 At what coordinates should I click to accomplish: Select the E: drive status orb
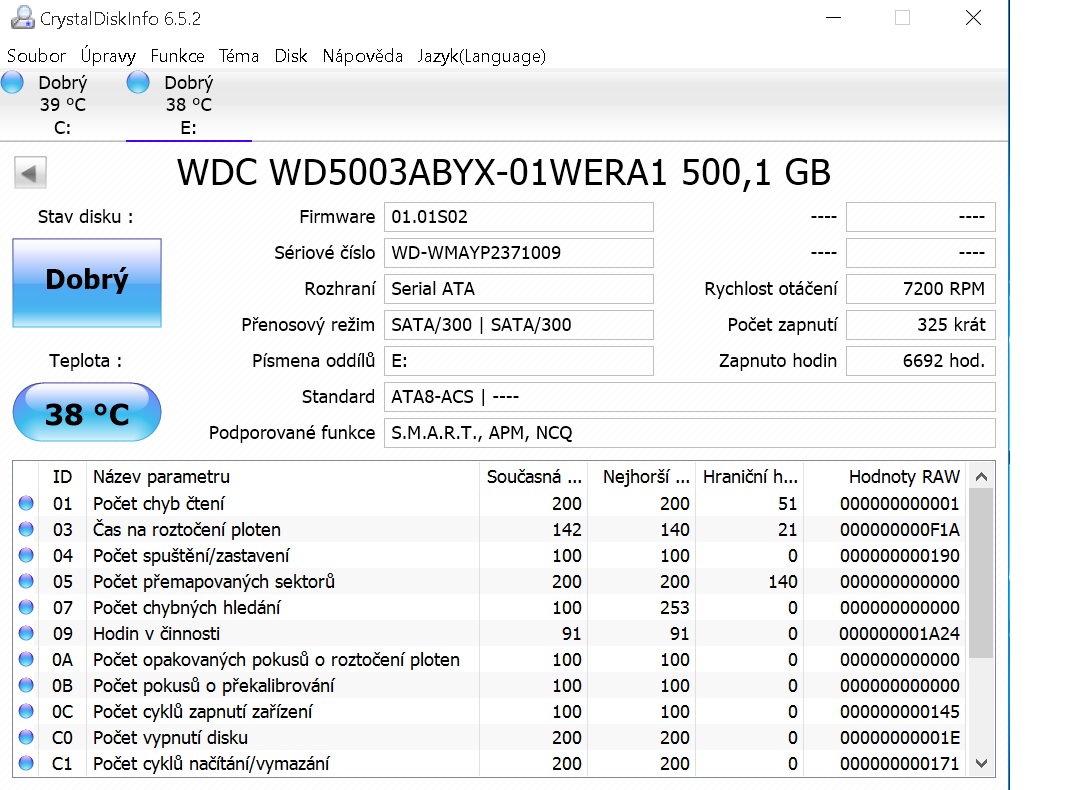click(138, 83)
